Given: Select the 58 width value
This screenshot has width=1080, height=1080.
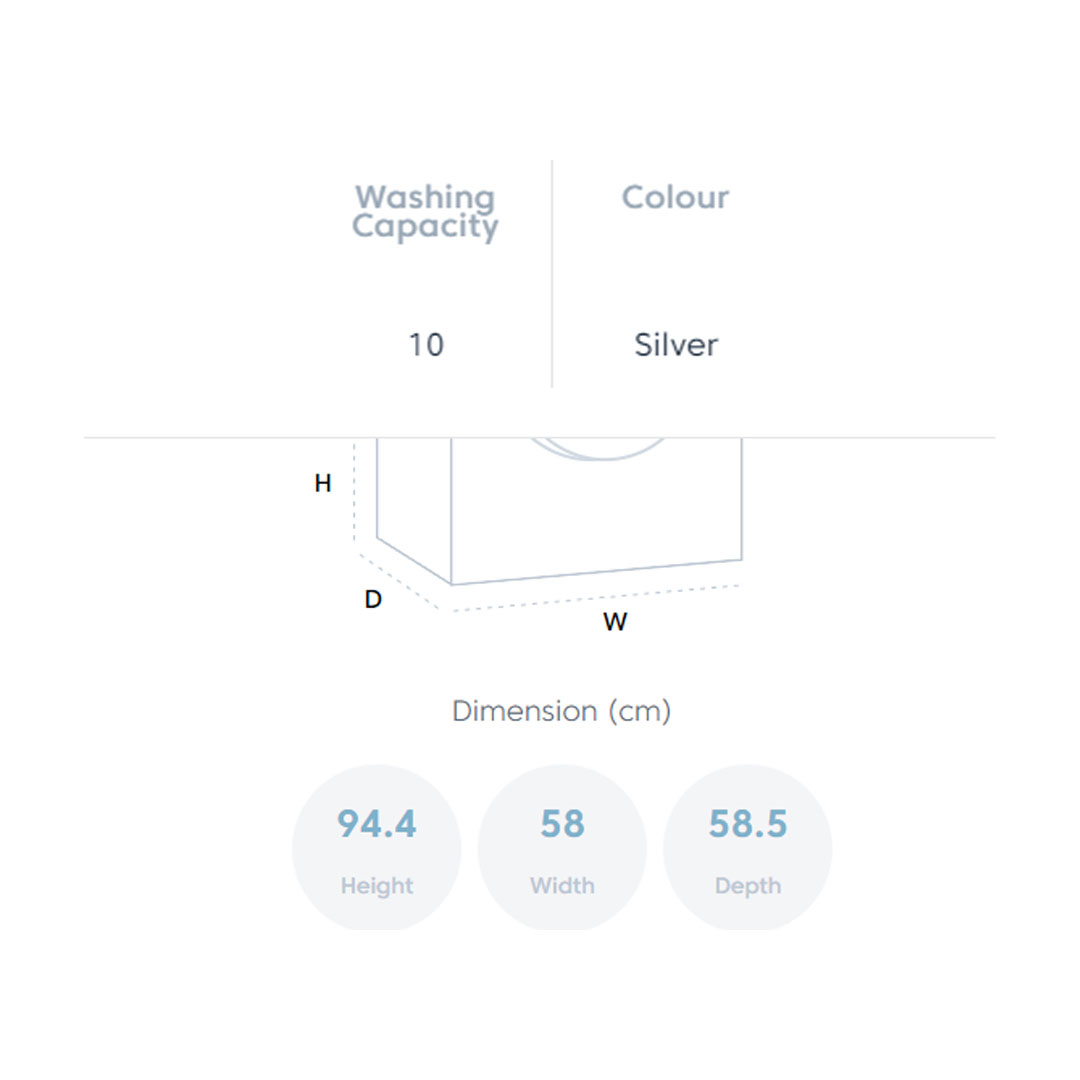Looking at the screenshot, I should (562, 824).
